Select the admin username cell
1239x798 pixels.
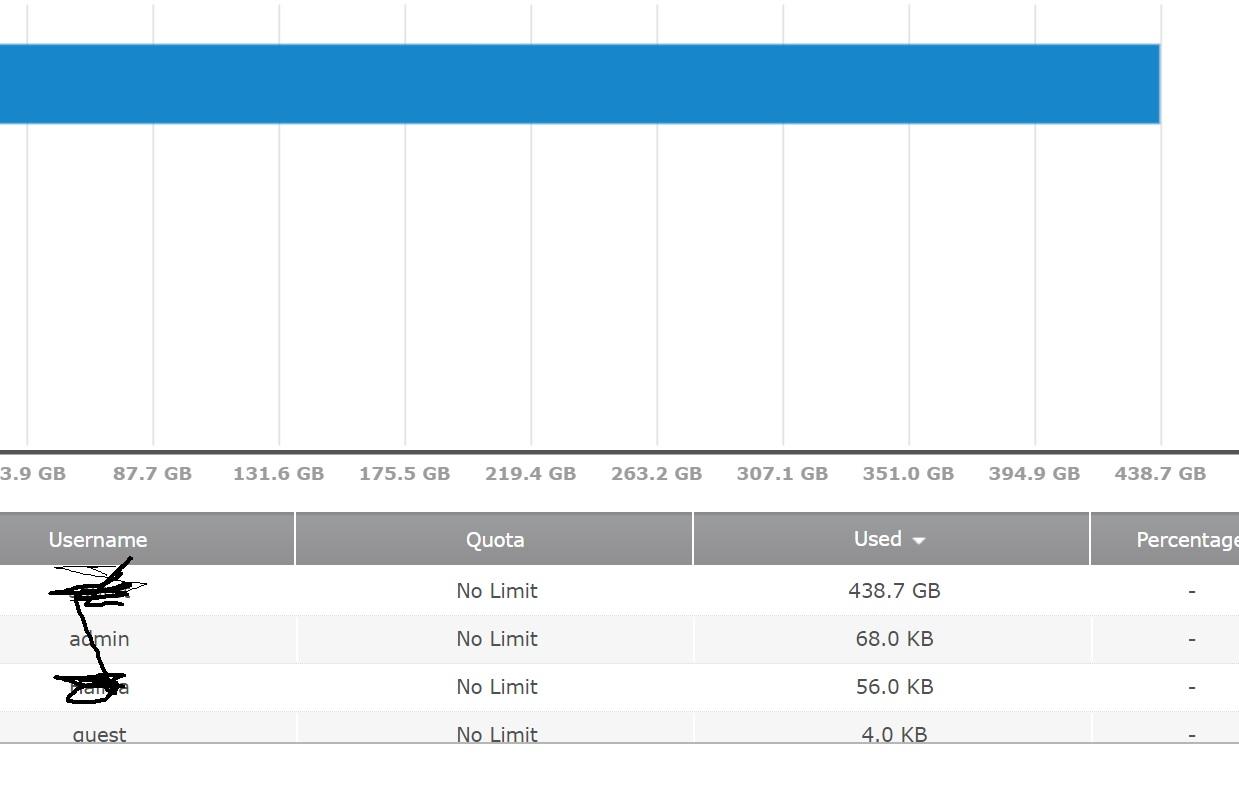[99, 639]
